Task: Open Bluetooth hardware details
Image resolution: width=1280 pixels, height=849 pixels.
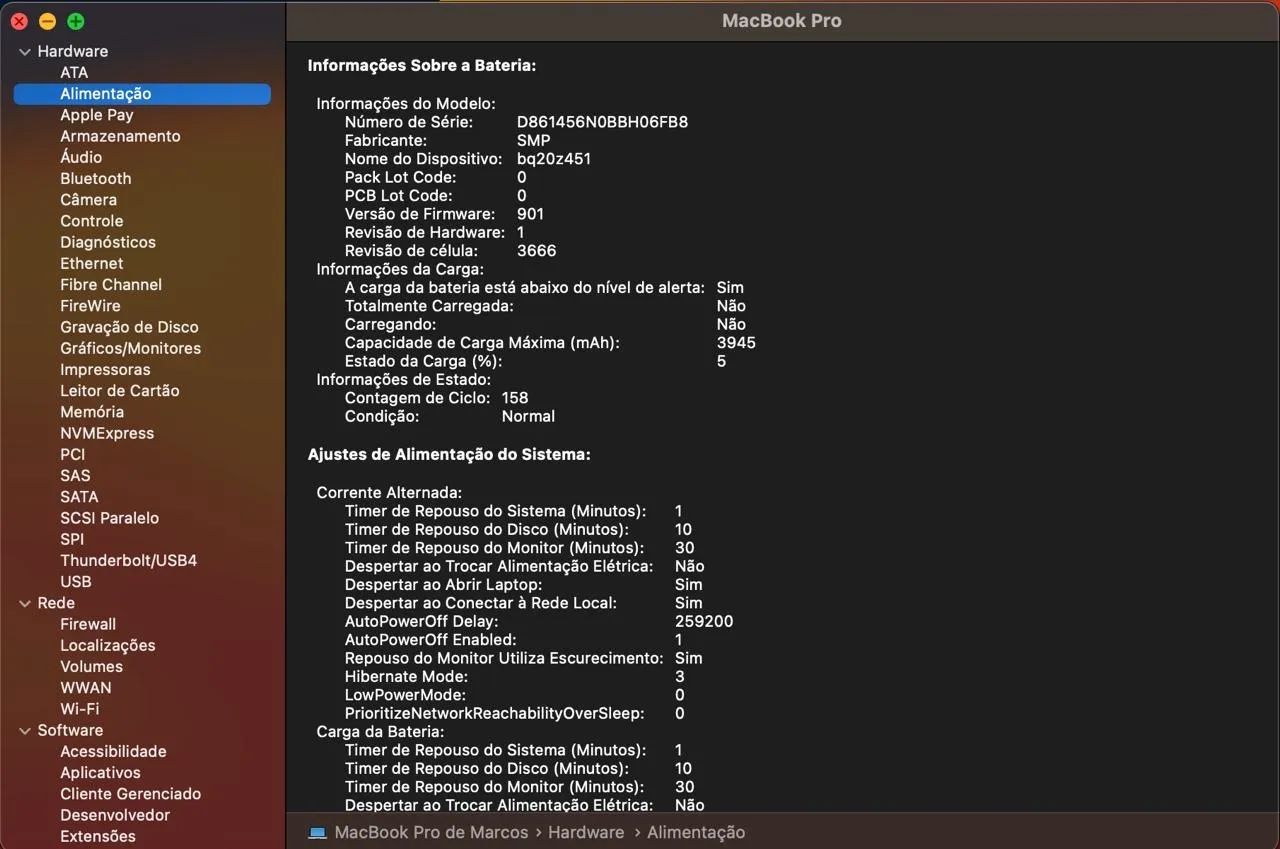Action: pyautogui.click(x=96, y=178)
